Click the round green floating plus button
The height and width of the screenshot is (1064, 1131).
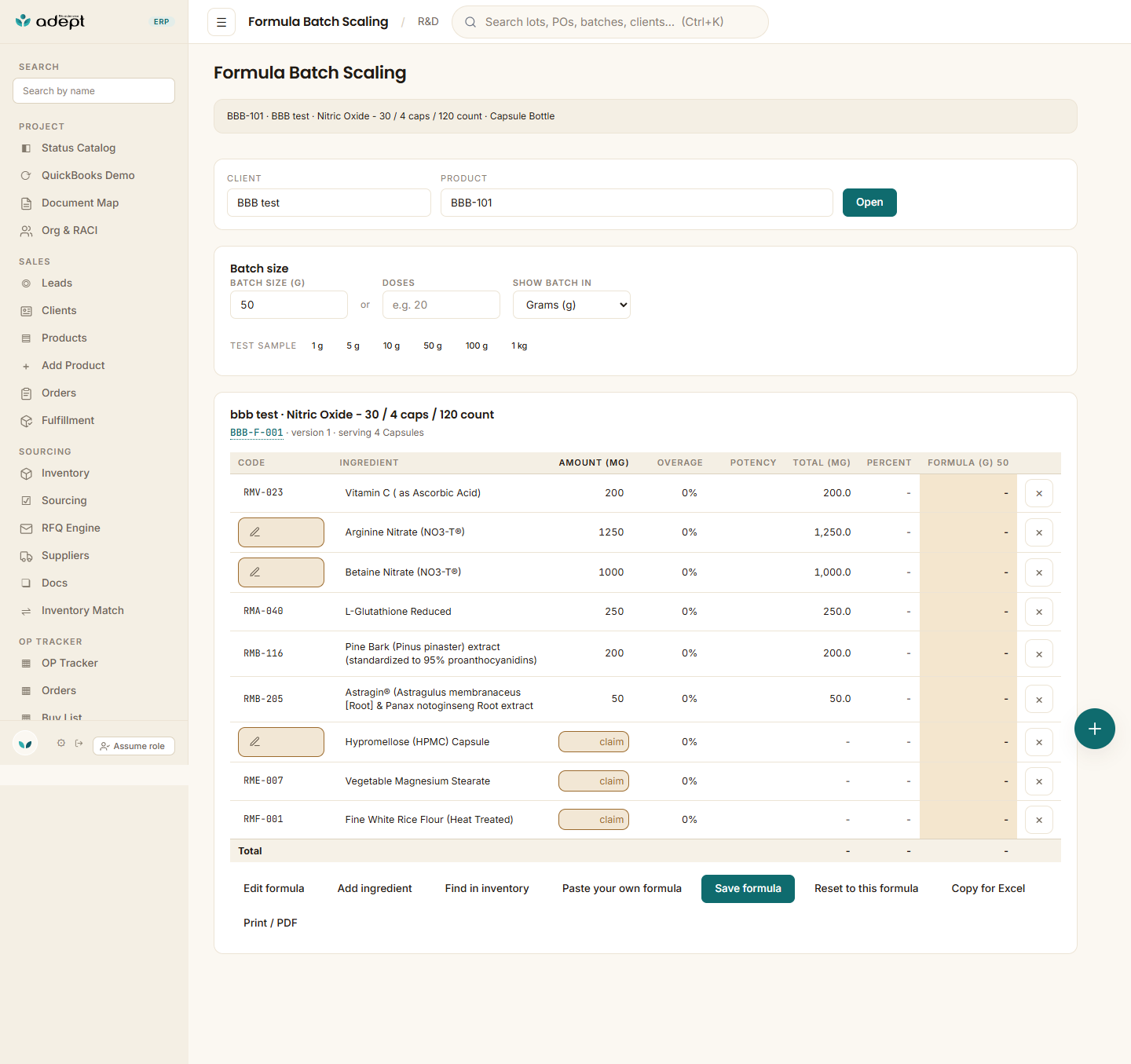point(1095,729)
